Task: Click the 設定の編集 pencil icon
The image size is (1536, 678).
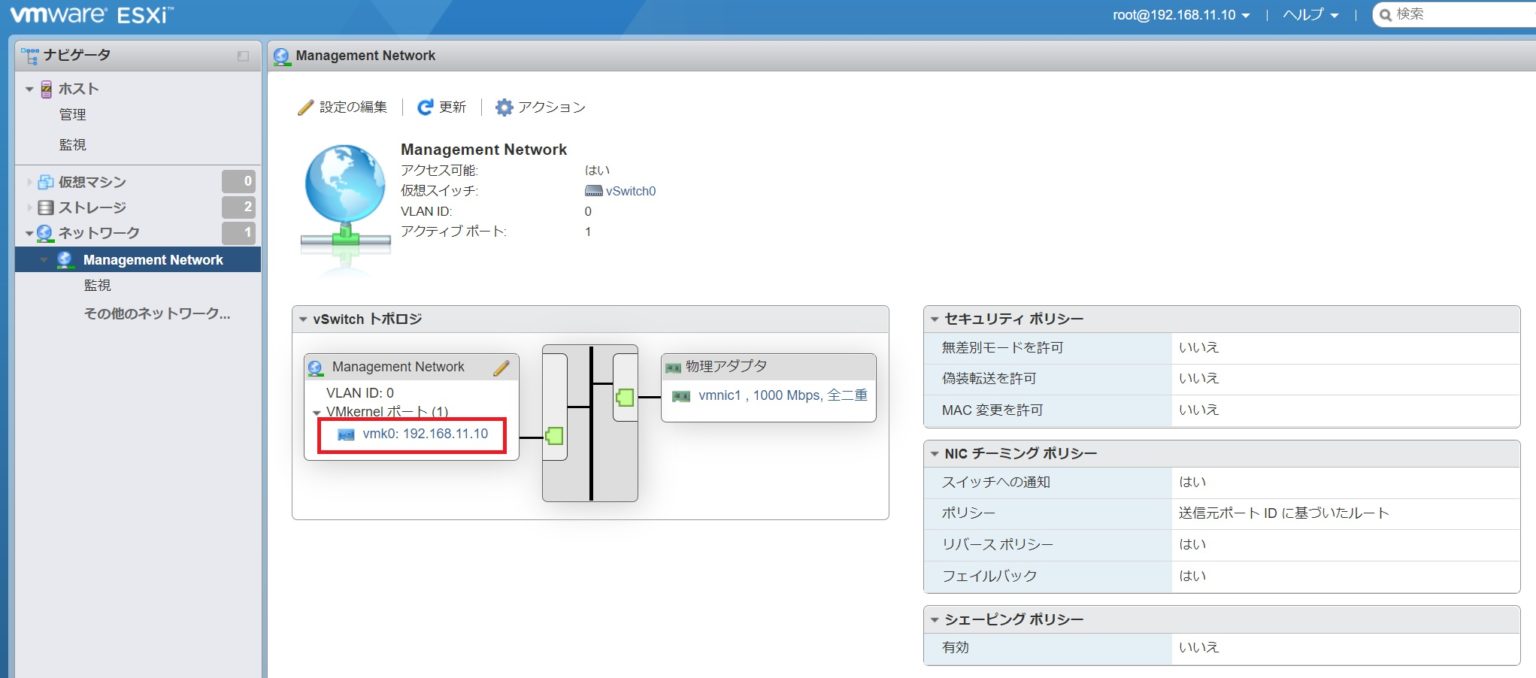Action: [306, 106]
